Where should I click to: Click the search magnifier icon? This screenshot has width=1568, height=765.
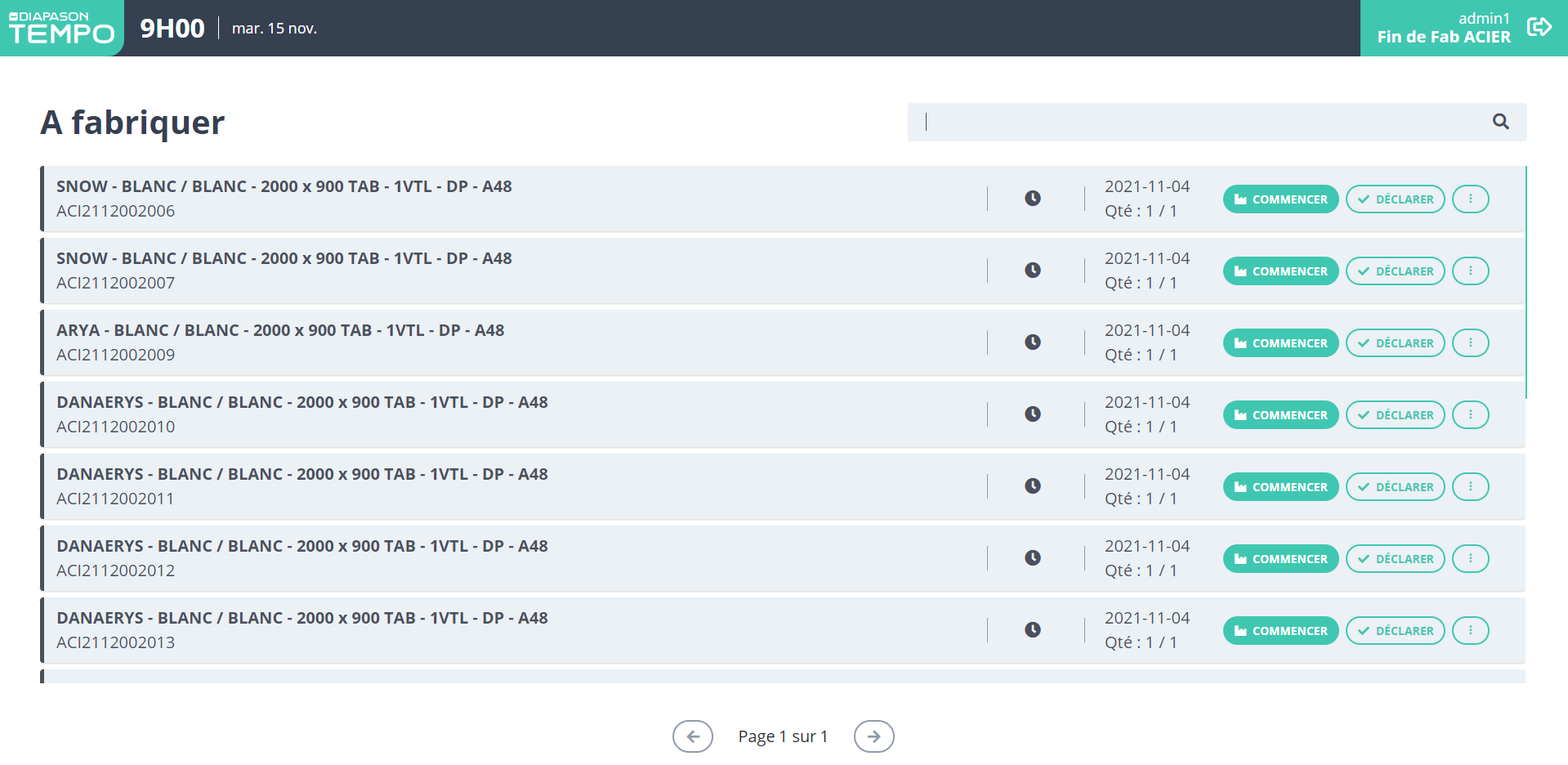(1500, 122)
